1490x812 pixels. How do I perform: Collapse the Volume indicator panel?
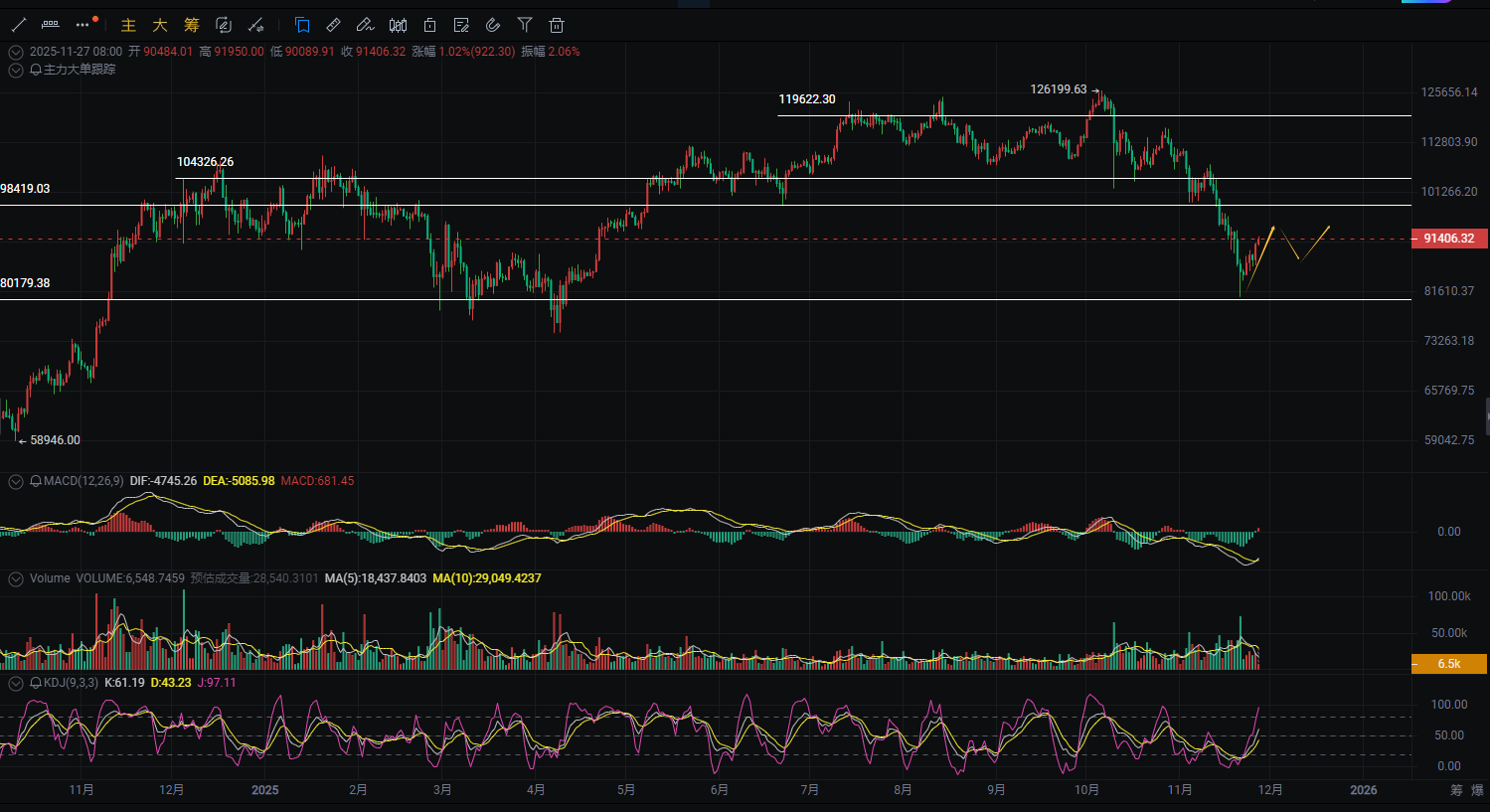pos(16,578)
